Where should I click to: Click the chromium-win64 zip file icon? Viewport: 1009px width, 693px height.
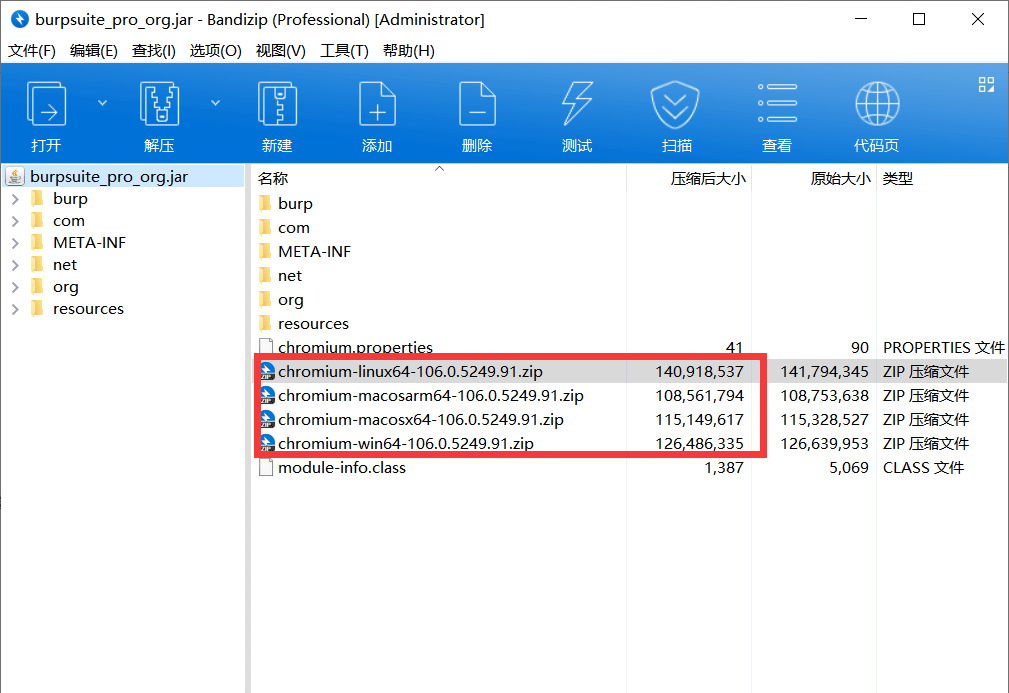(267, 443)
